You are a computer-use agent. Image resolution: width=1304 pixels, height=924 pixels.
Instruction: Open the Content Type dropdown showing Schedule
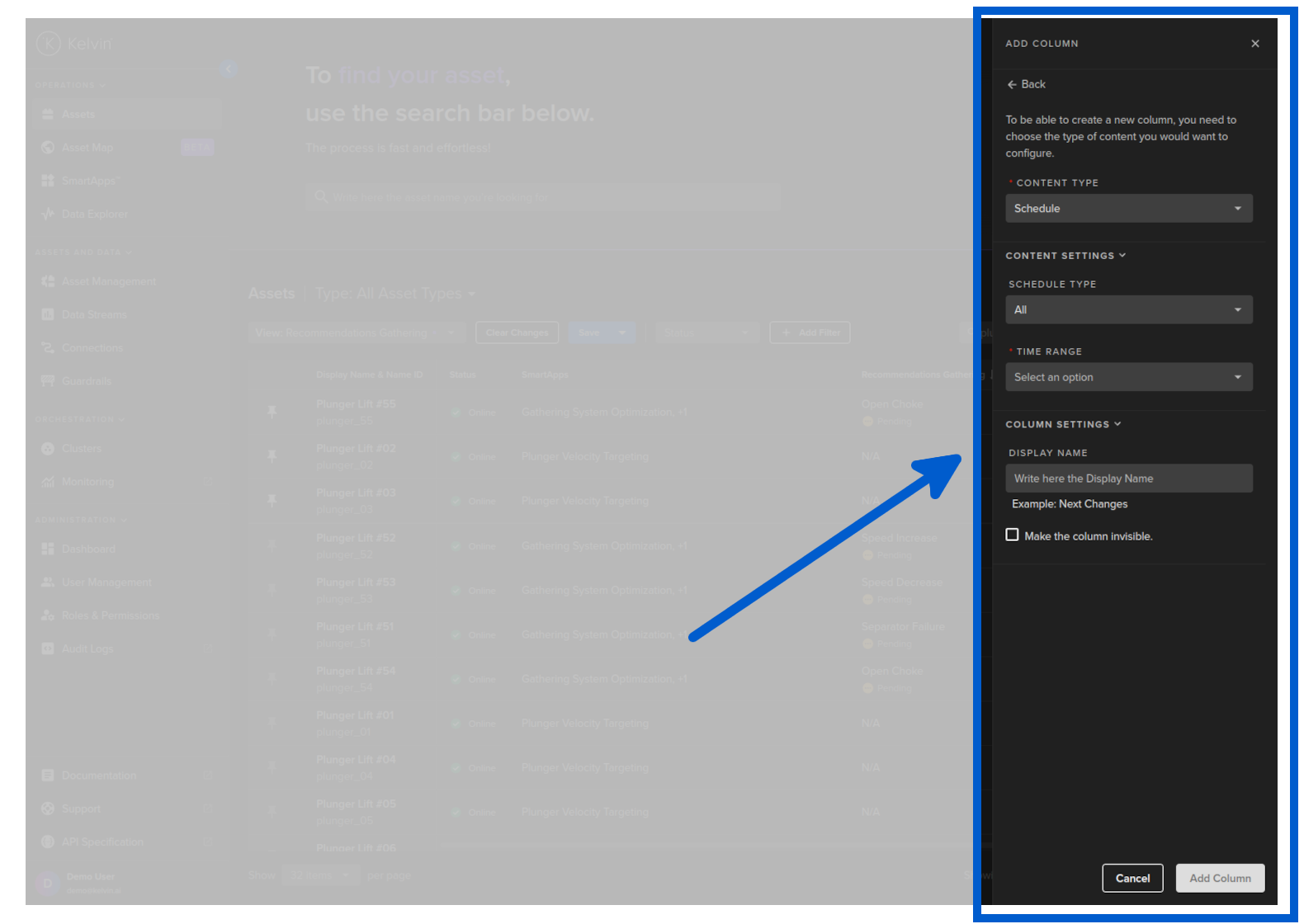click(1128, 209)
